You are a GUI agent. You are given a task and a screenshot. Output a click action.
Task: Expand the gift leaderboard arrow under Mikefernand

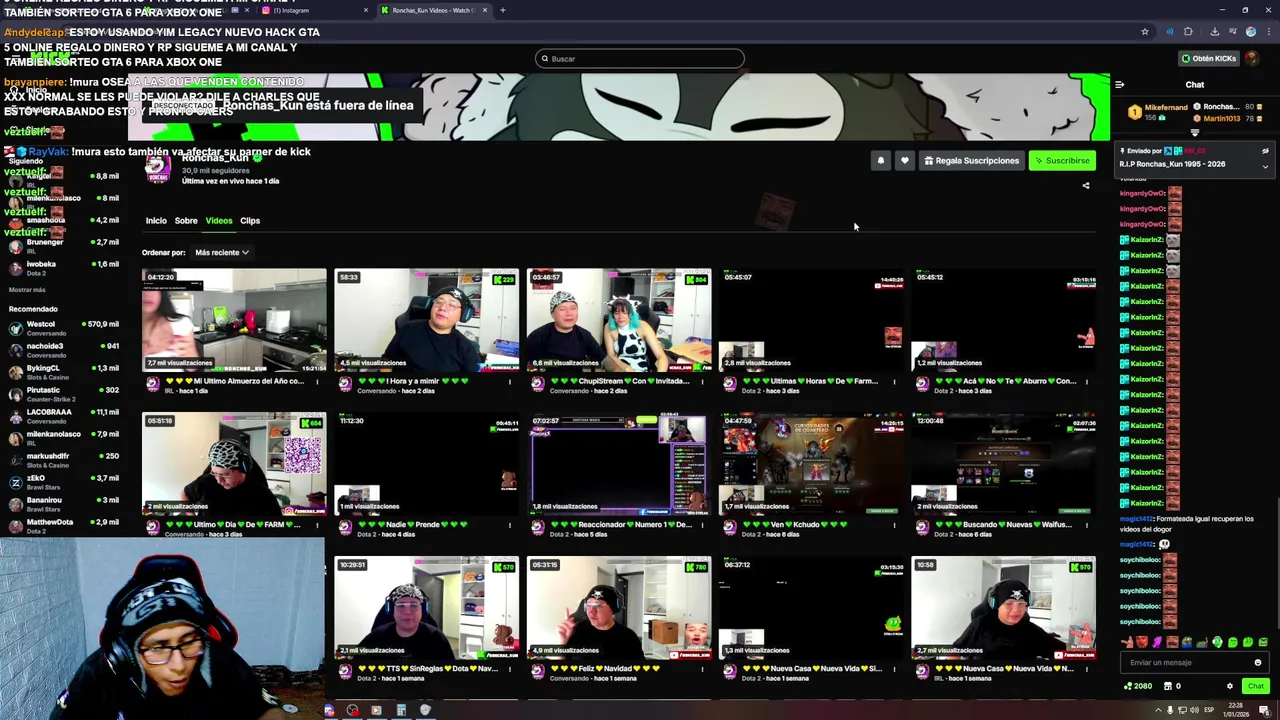point(1195,132)
